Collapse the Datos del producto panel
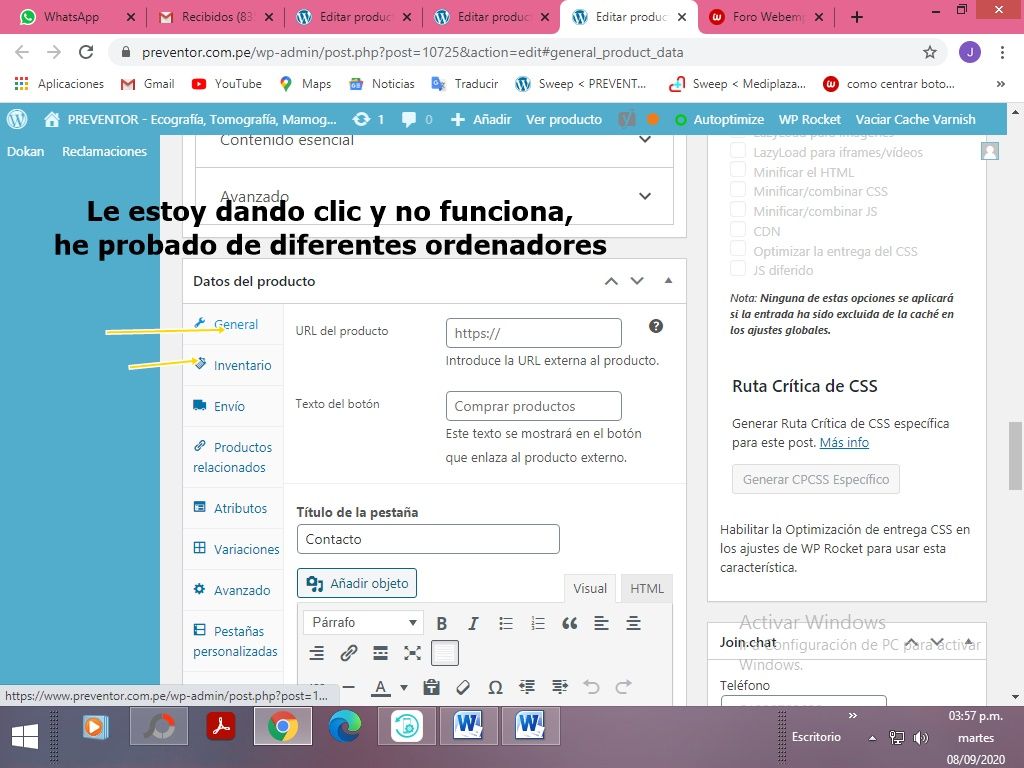 point(668,281)
